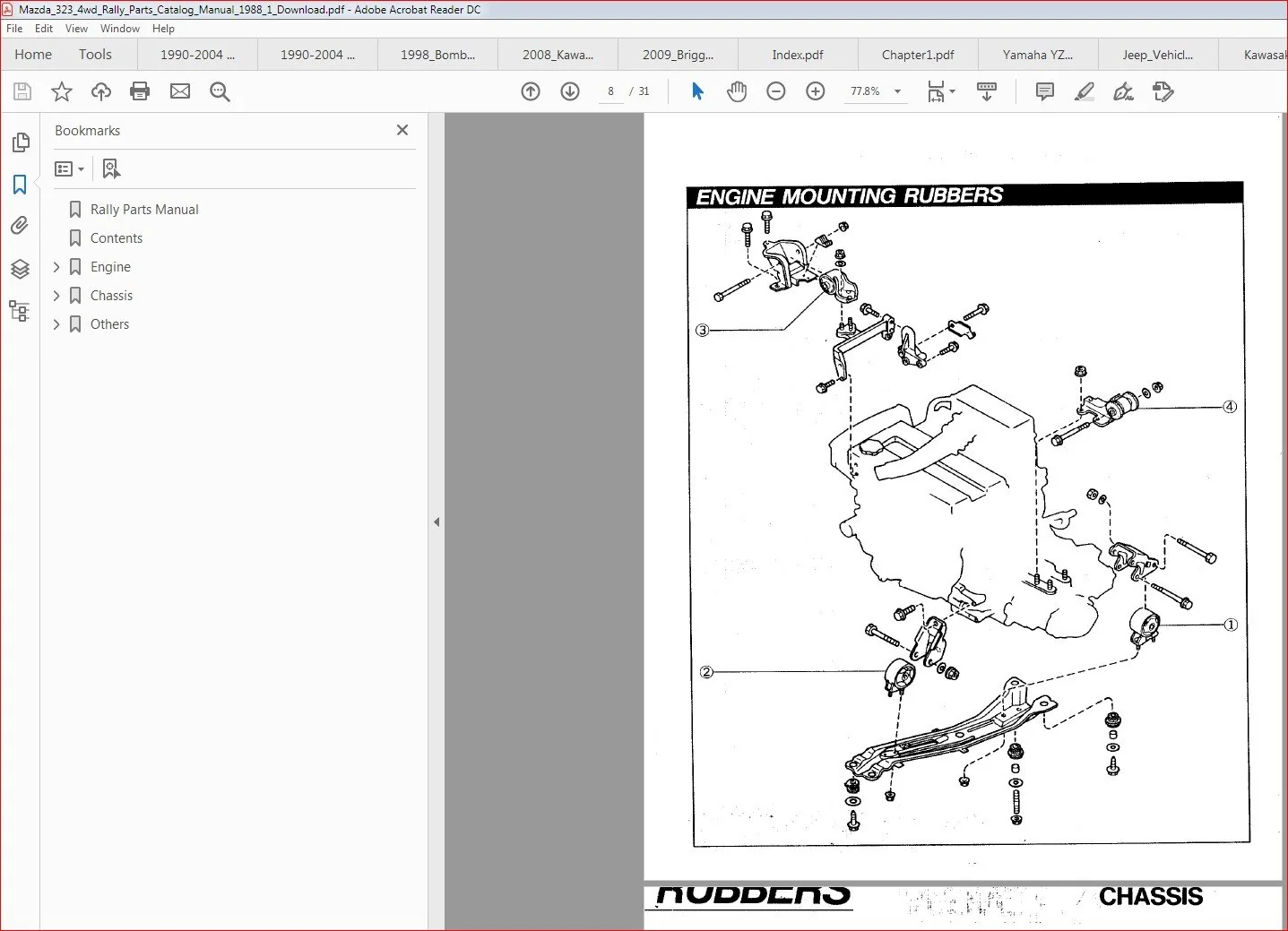
Task: Switch to the Chapter1.pdf tab
Action: [x=918, y=55]
